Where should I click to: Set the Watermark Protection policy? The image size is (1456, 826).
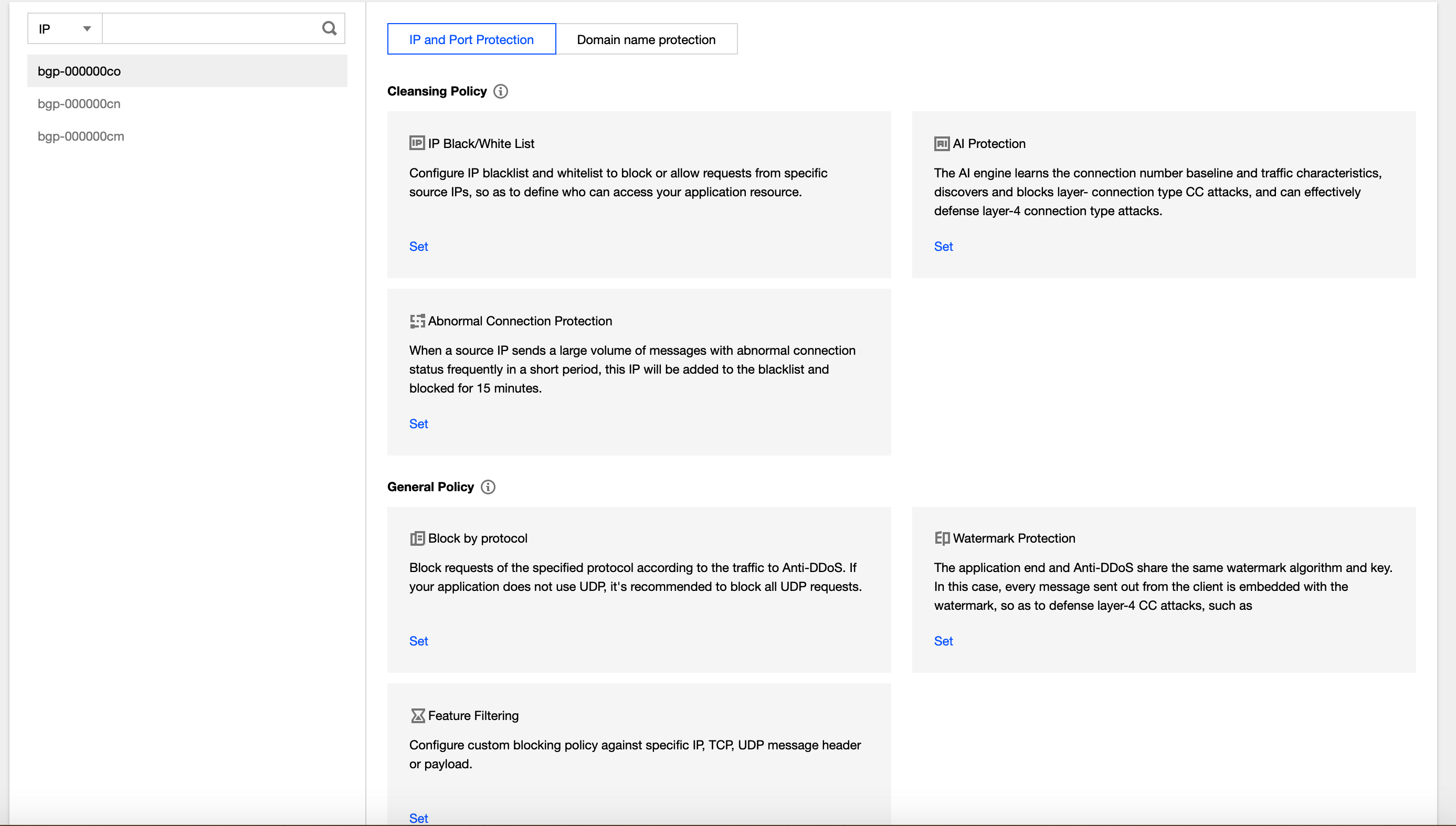(x=944, y=641)
